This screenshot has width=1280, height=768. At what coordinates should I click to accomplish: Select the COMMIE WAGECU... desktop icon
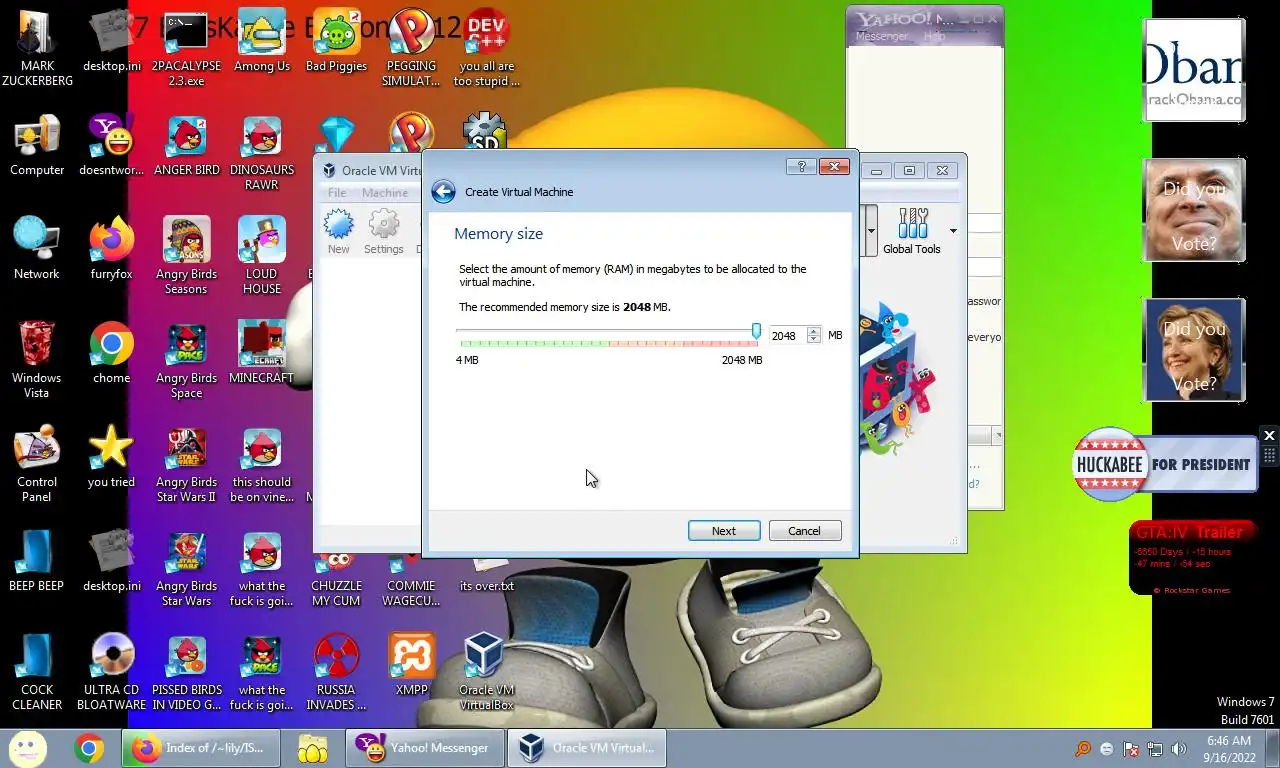(411, 584)
